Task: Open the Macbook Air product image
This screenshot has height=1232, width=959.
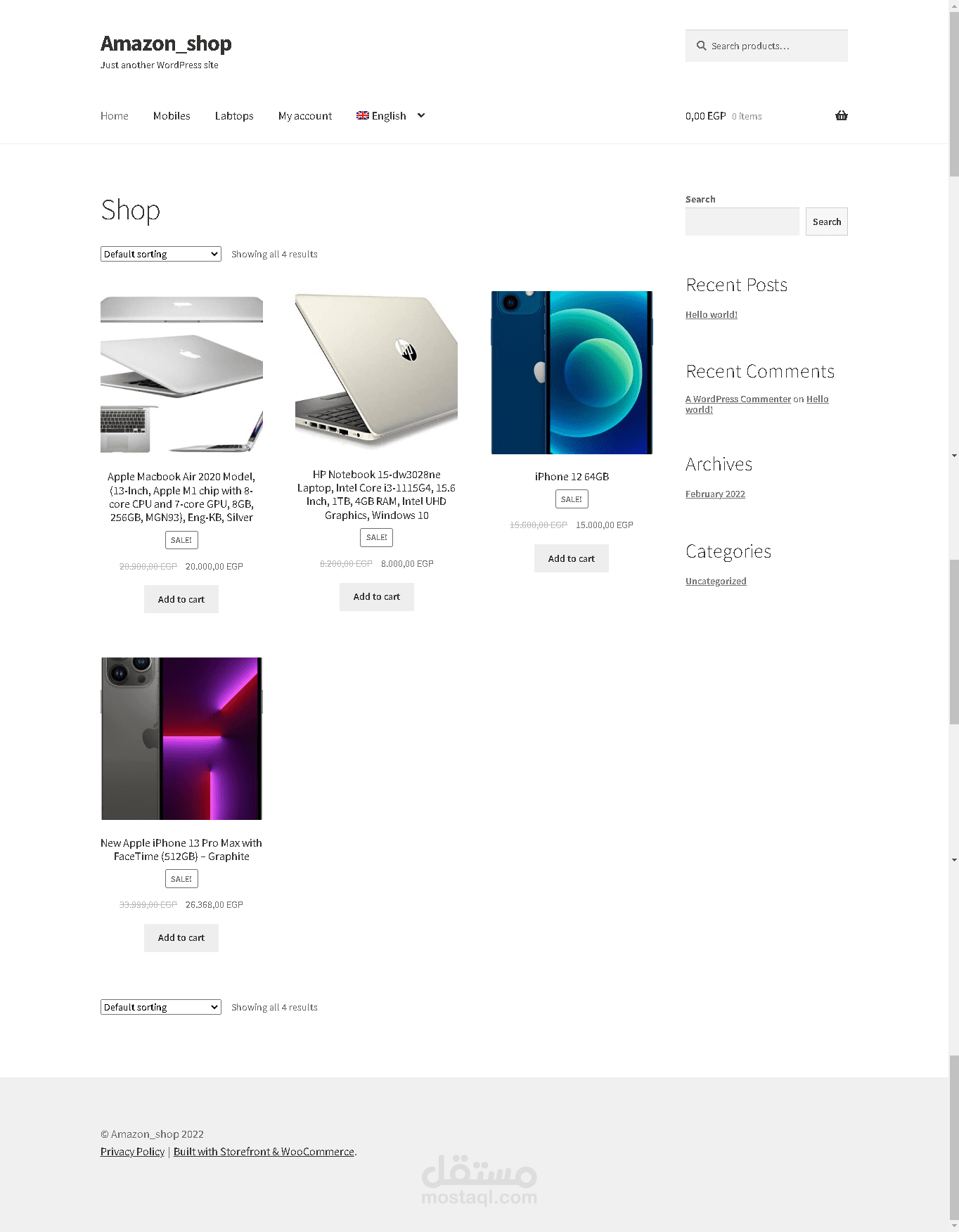Action: 181,374
